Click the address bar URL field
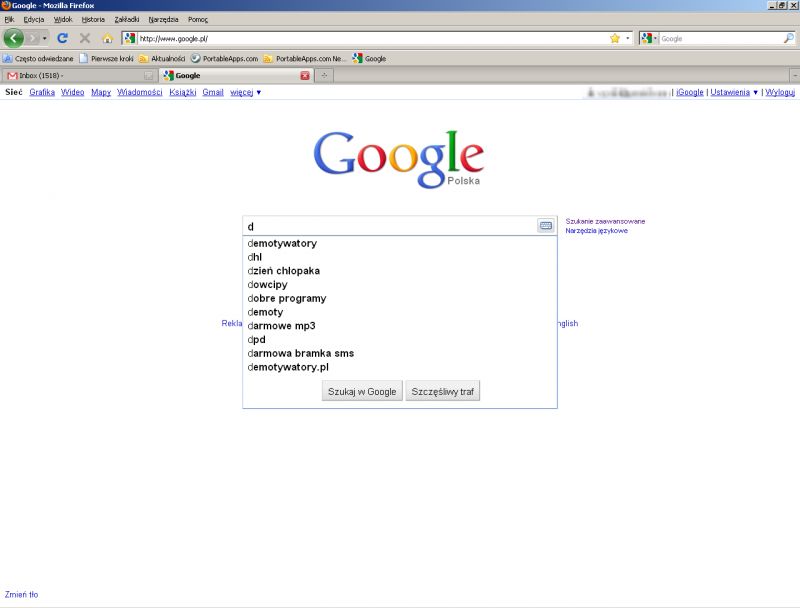Viewport: 800px width, 608px height. 372,38
